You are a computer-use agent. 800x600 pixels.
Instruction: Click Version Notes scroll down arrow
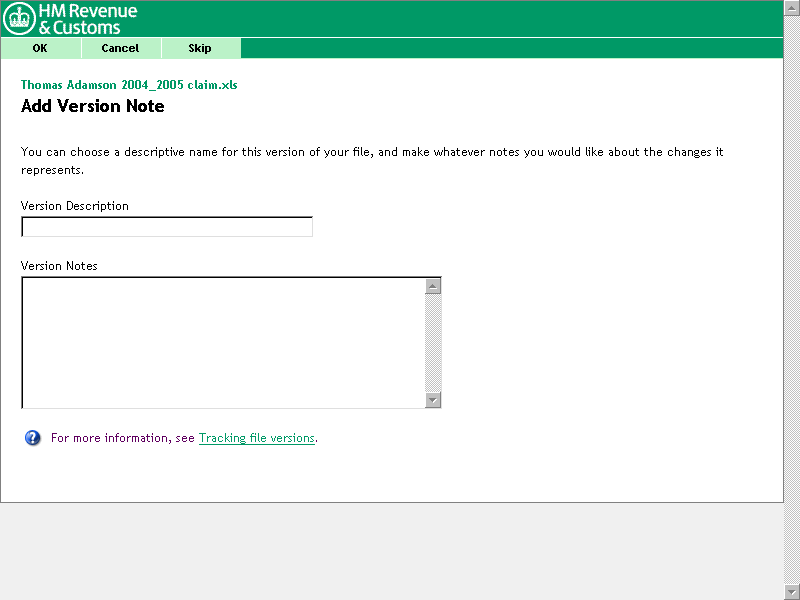point(433,400)
